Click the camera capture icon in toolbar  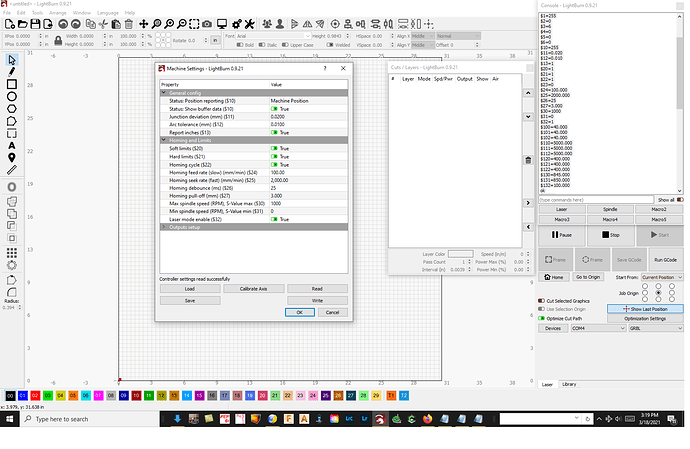pos(207,24)
